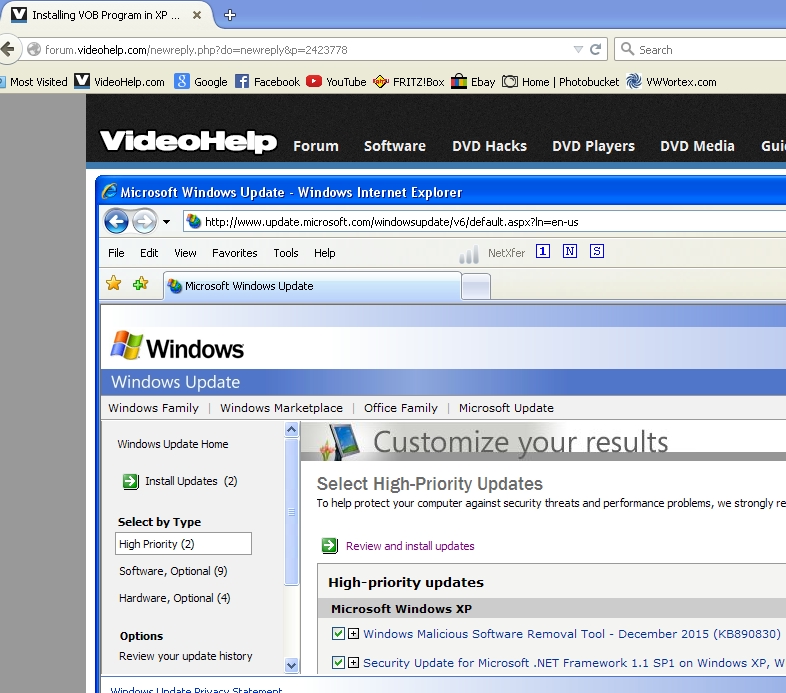Open the Windows Marketplace link
Viewport: 786px width, 693px height.
tap(281, 408)
